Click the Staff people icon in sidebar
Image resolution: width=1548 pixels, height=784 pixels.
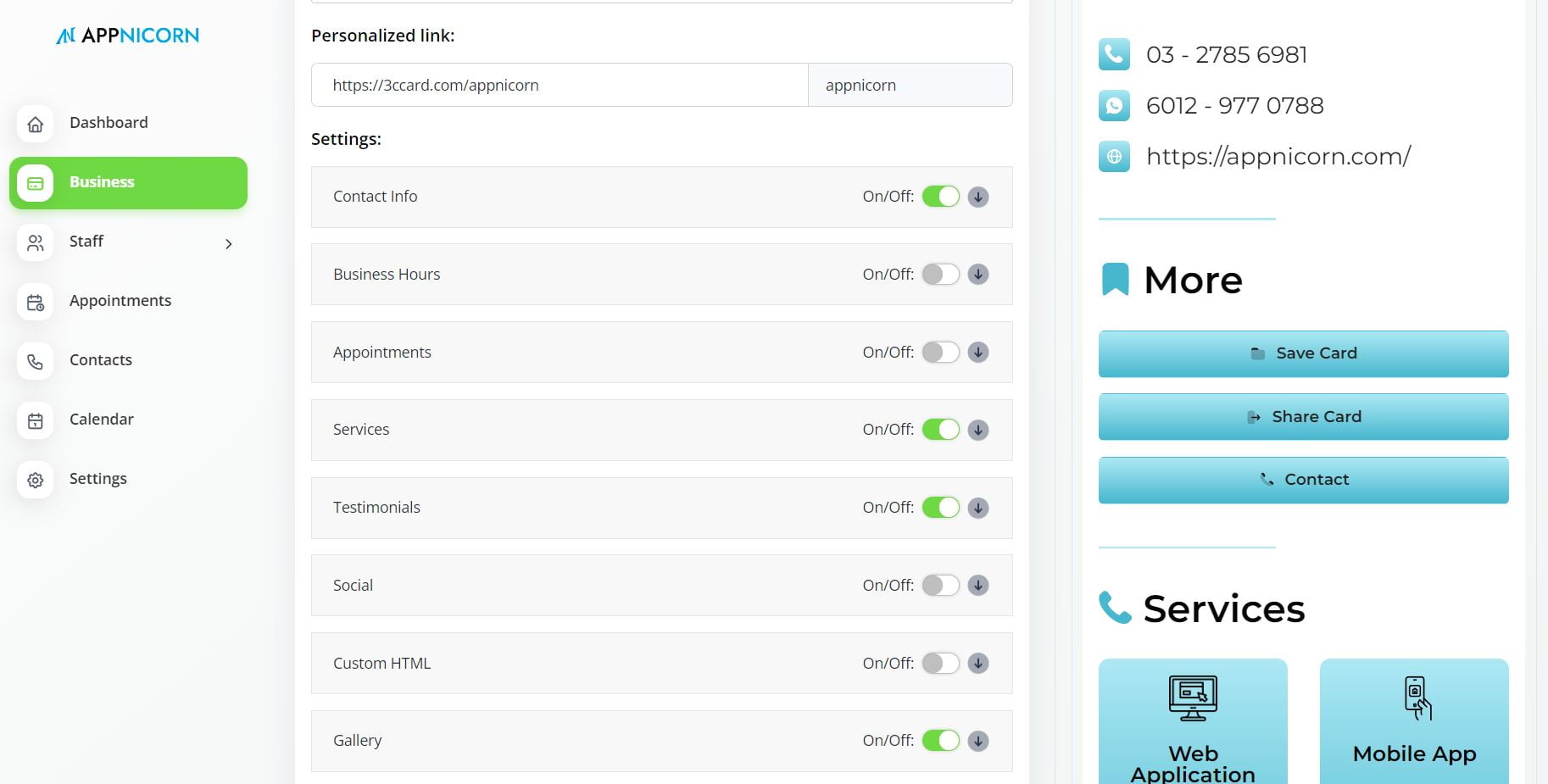coord(35,242)
